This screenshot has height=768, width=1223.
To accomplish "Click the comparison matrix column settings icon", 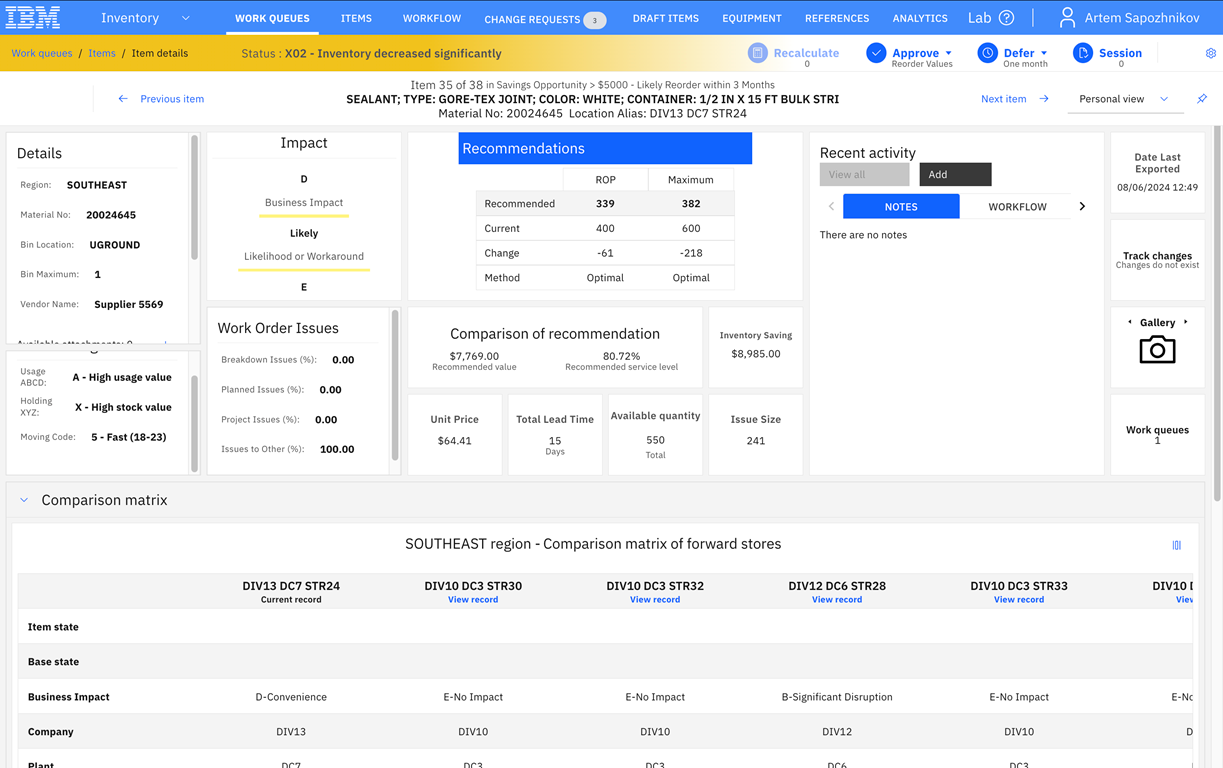I will 1176,545.
